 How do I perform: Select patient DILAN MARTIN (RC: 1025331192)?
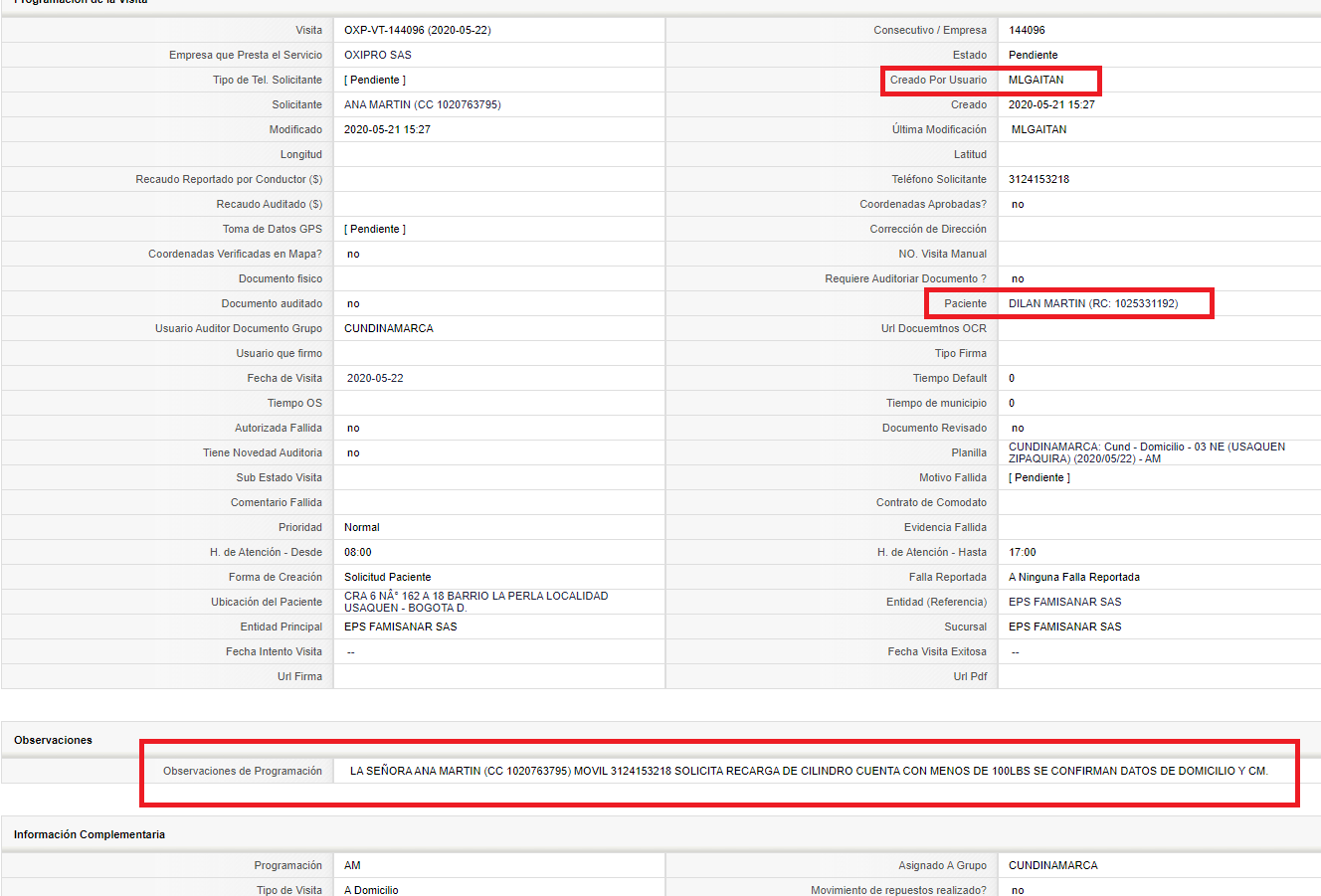coord(1093,303)
